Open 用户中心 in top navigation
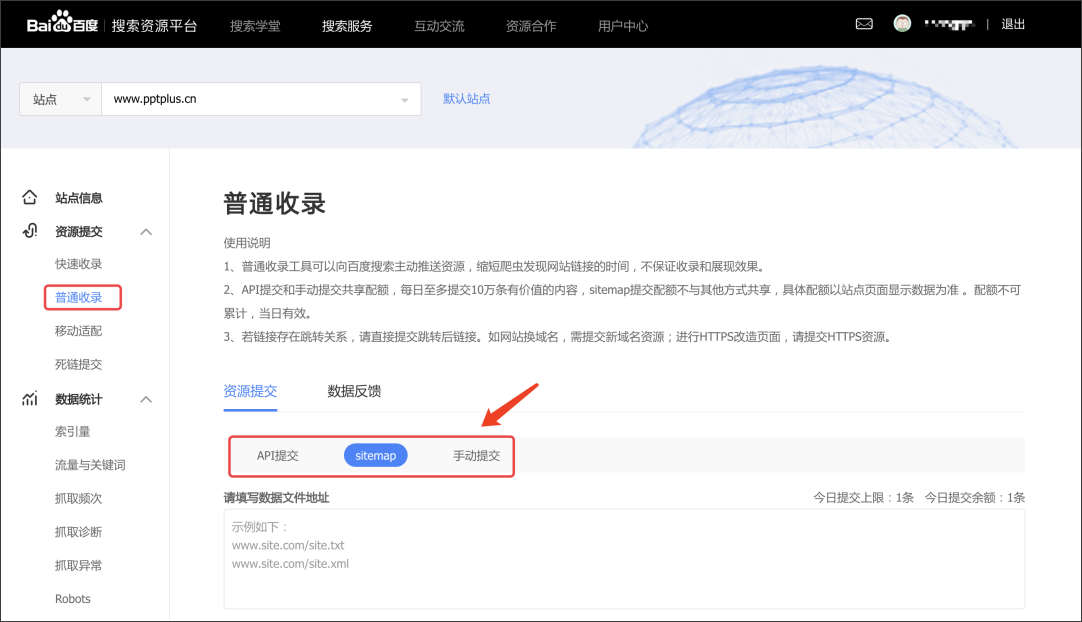Viewport: 1082px width, 622px height. pyautogui.click(x=623, y=26)
